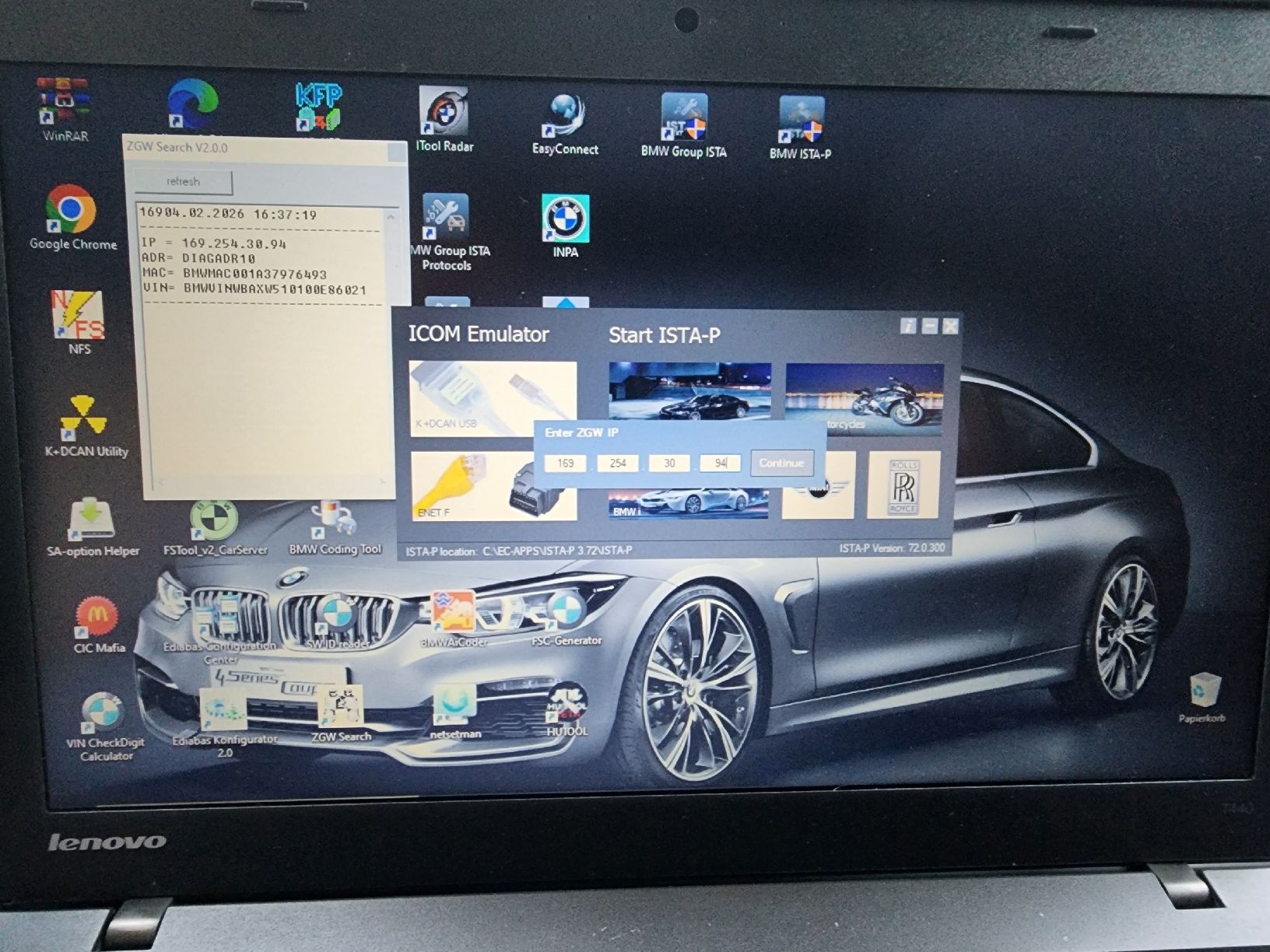Viewport: 1270px width, 952px height.
Task: Click the info button in ICOM Emulator
Action: tap(908, 326)
